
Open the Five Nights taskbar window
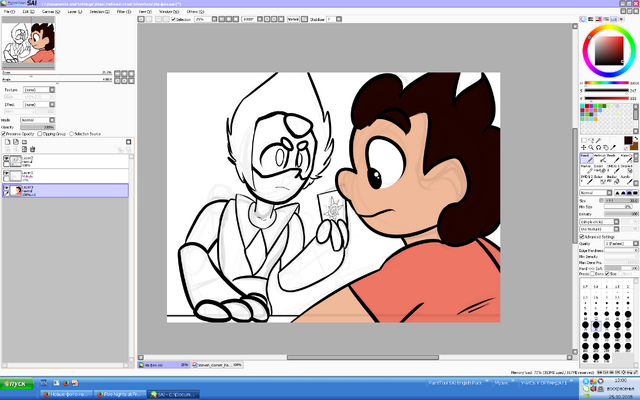coord(118,394)
